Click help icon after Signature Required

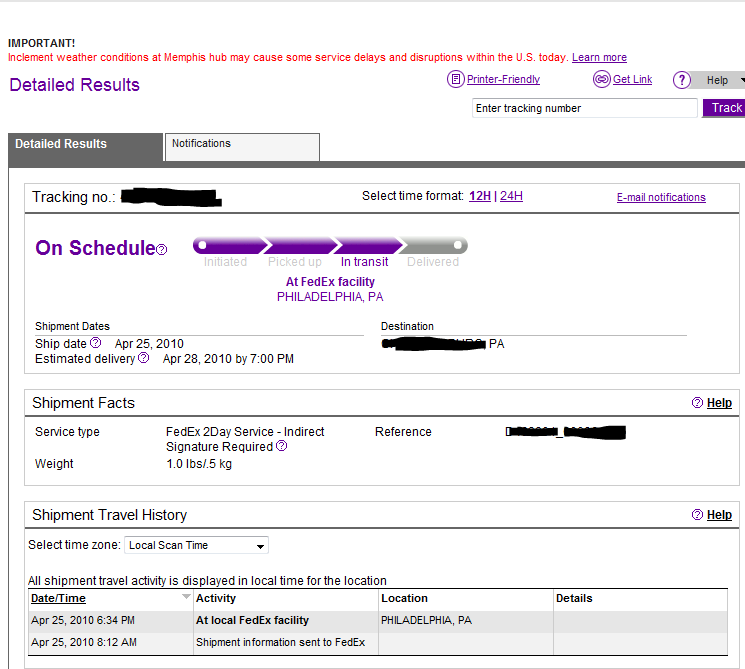pyautogui.click(x=281, y=446)
